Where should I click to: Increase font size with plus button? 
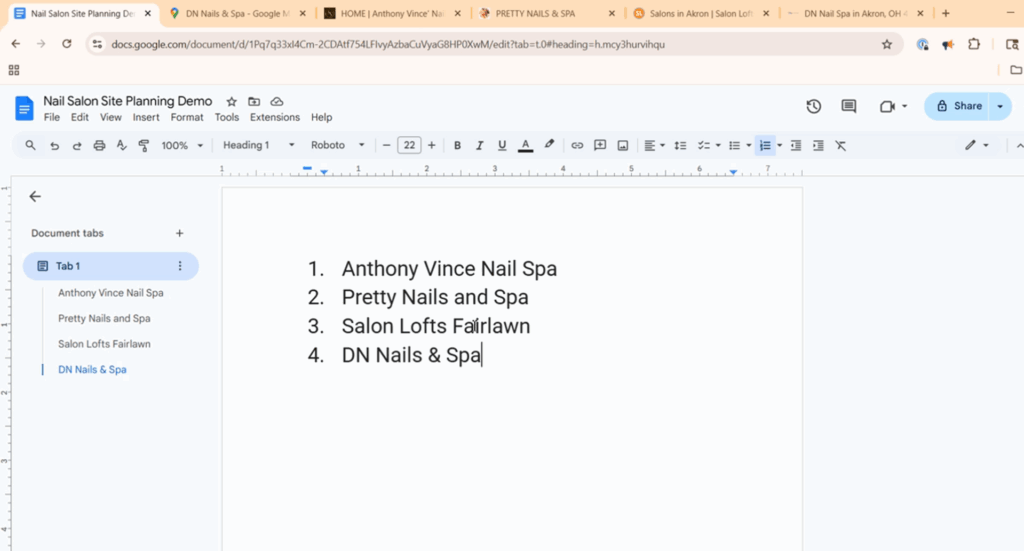point(431,146)
